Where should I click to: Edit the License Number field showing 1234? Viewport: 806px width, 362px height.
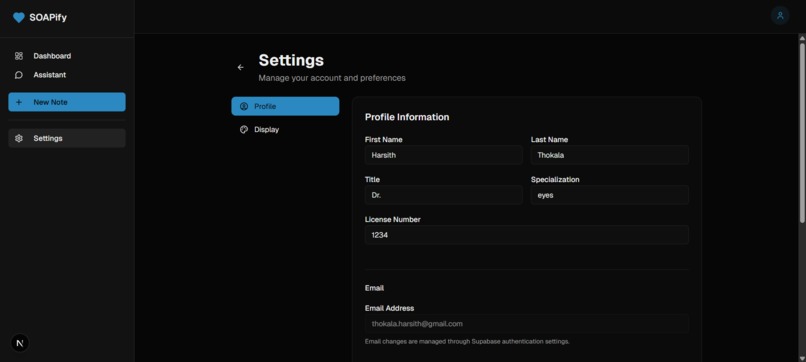(x=527, y=235)
